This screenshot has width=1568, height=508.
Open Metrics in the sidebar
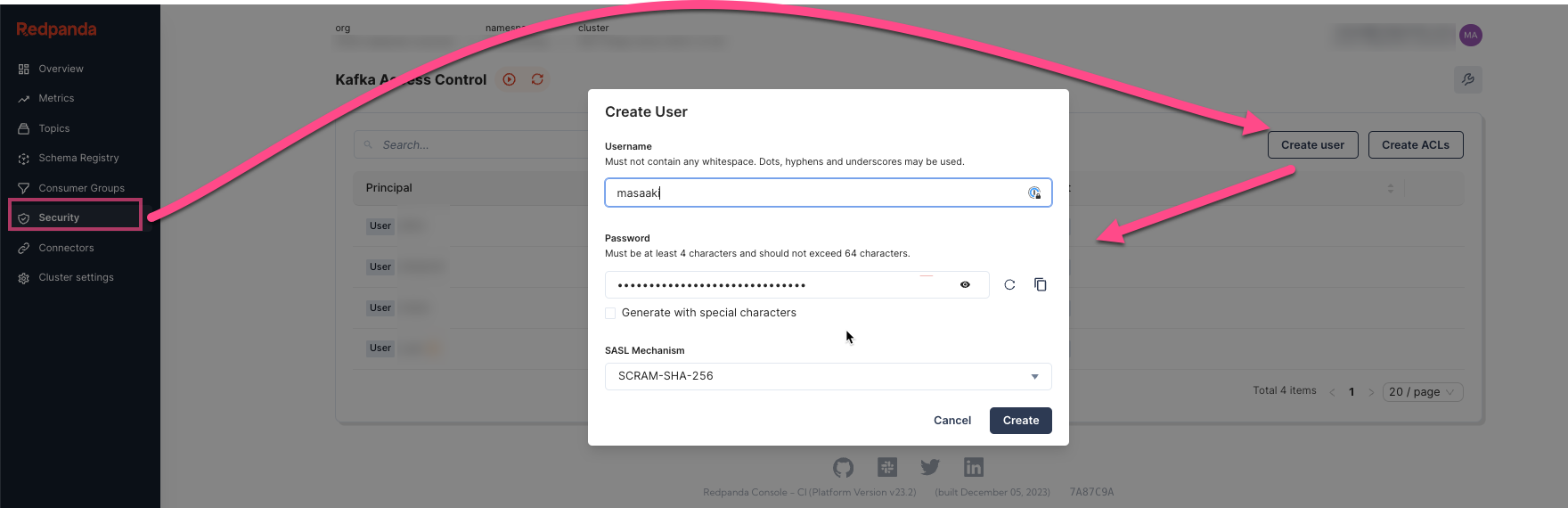coord(56,98)
